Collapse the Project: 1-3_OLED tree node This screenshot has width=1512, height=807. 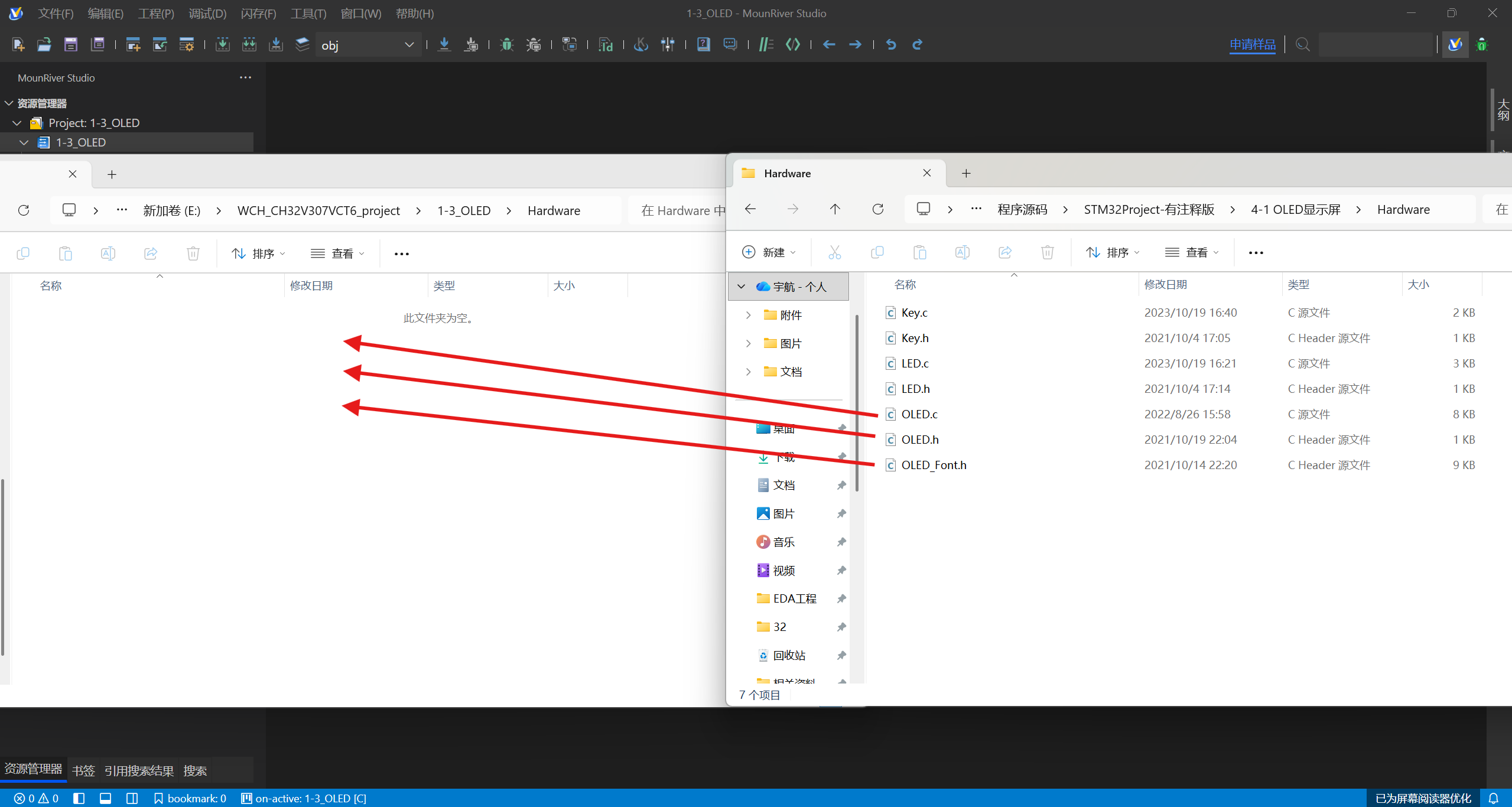[17, 123]
